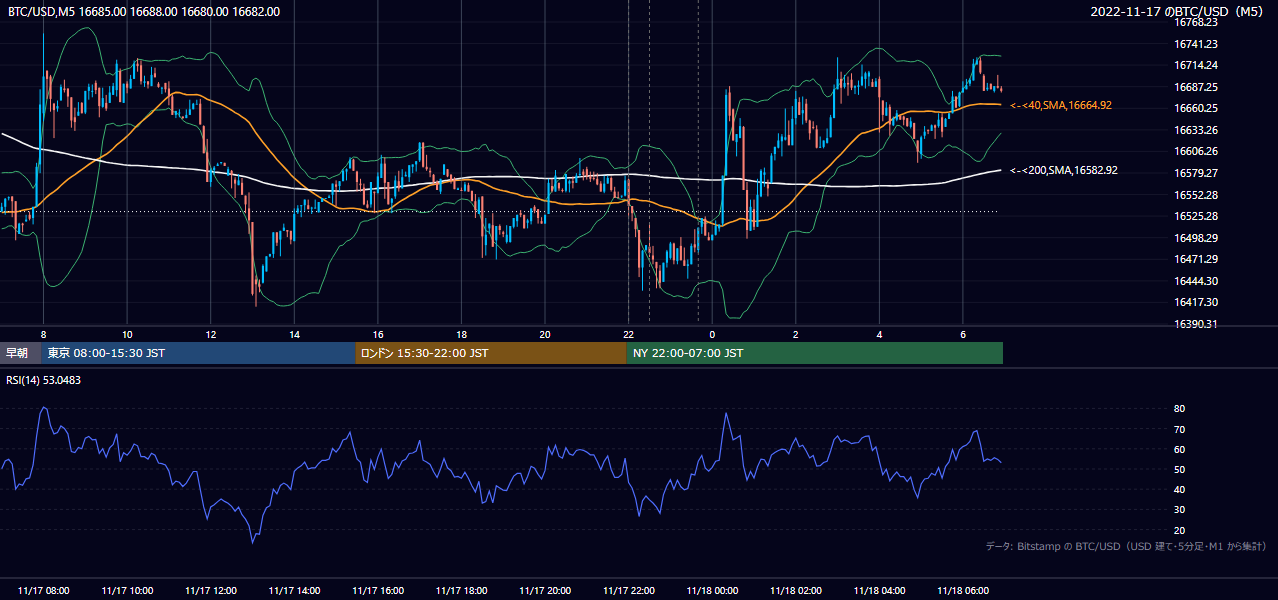Click the date label 11/17 12:00
Image resolution: width=1278 pixels, height=600 pixels.
point(211,590)
